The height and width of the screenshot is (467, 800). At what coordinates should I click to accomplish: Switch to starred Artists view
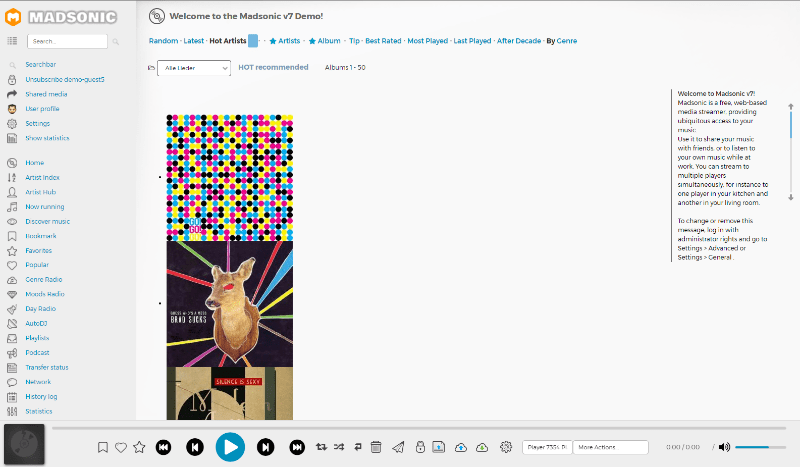pos(285,41)
